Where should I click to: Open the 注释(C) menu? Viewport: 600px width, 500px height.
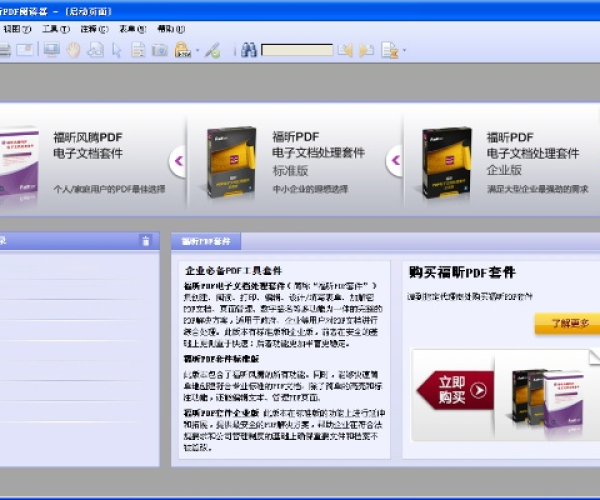tap(94, 29)
